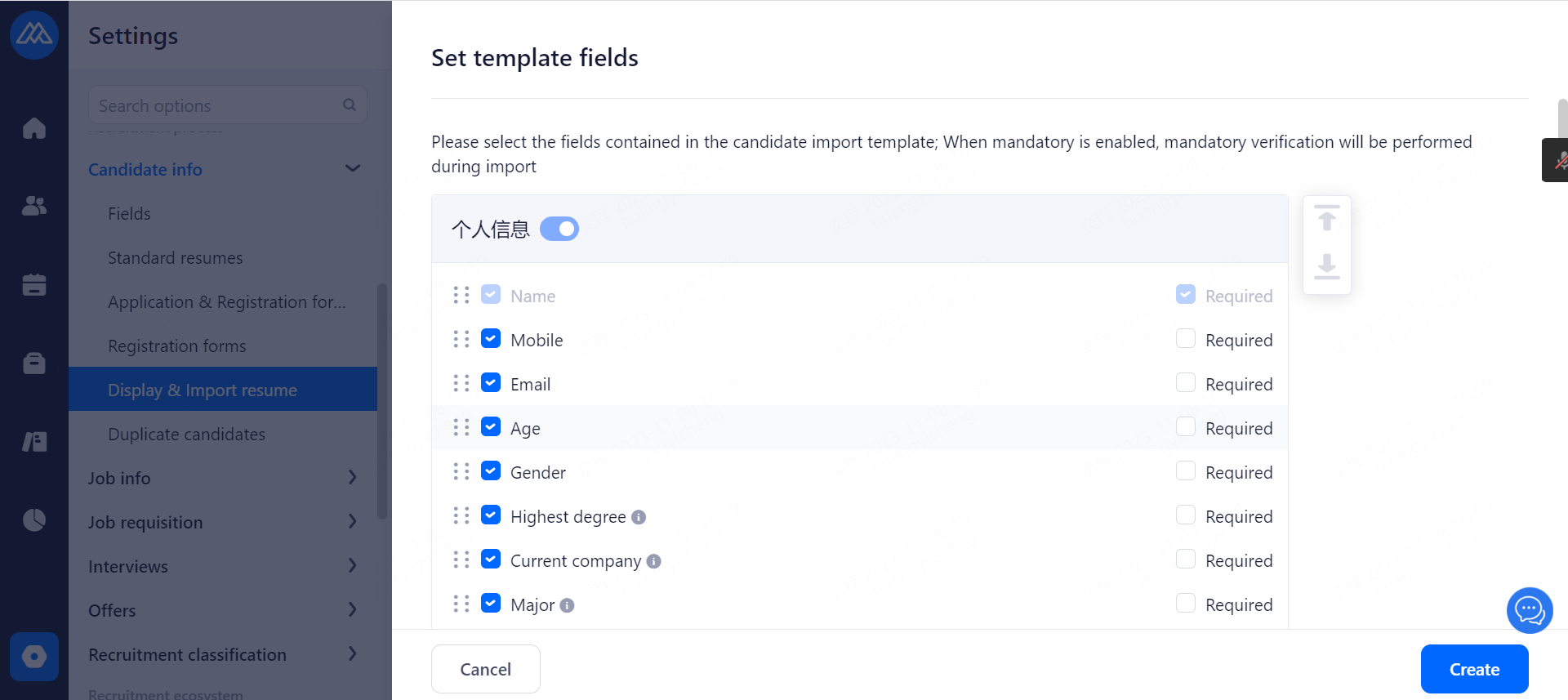
Task: Uncheck the Mobile field checkbox
Action: point(491,339)
